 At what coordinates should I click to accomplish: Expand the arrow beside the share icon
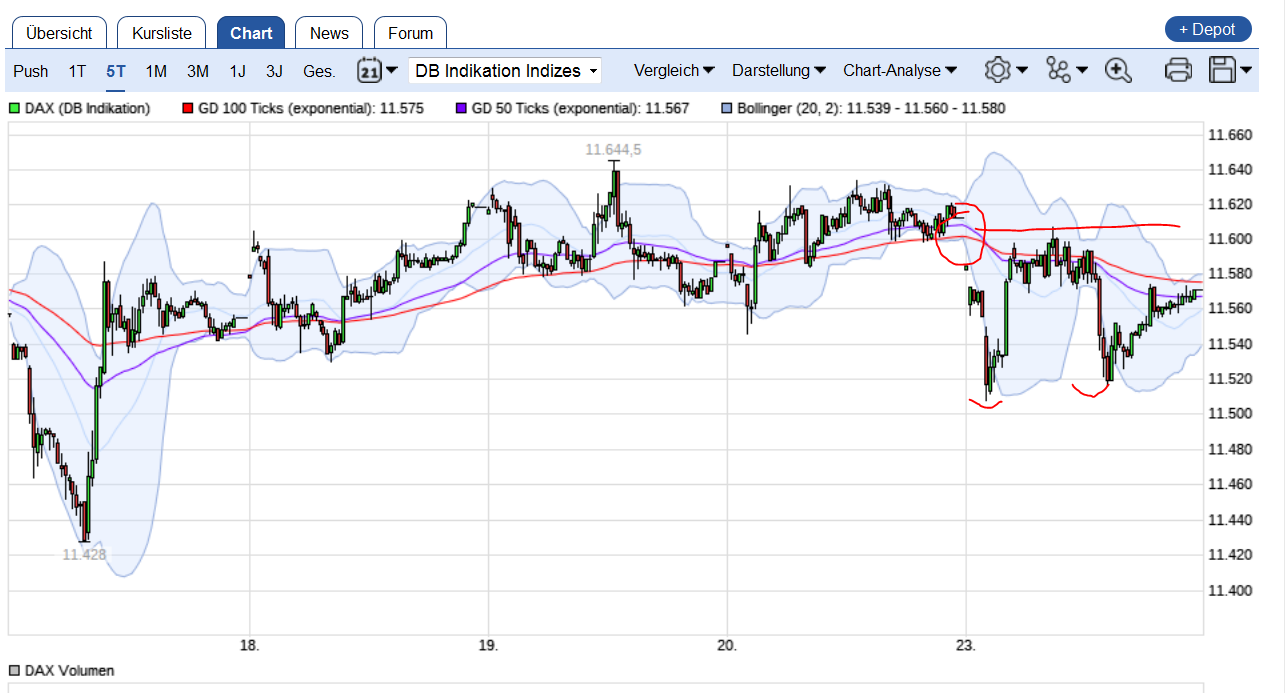(x=1082, y=71)
